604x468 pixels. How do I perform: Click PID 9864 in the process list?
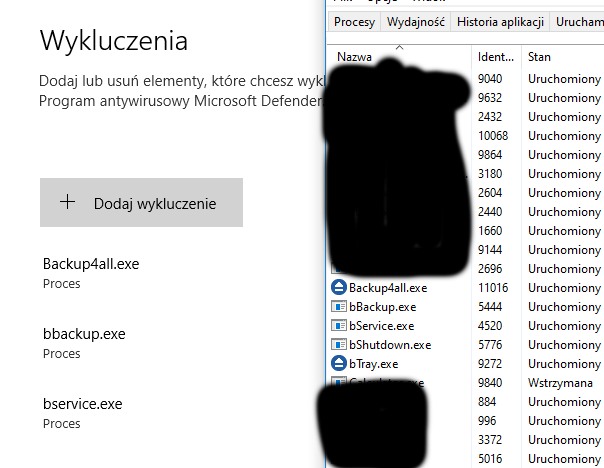click(x=490, y=155)
